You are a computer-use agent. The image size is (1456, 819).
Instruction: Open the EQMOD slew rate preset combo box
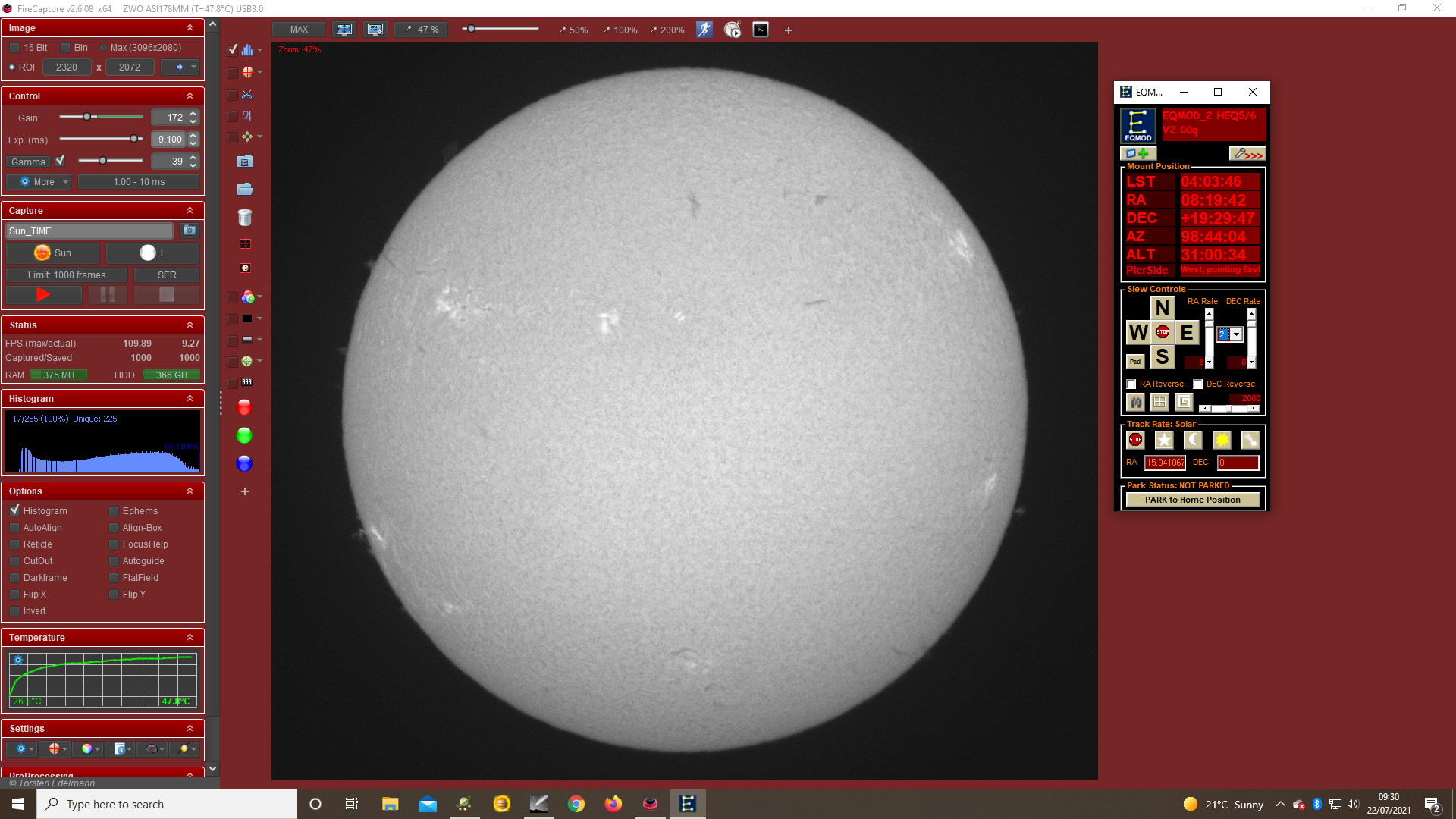click(x=1230, y=334)
